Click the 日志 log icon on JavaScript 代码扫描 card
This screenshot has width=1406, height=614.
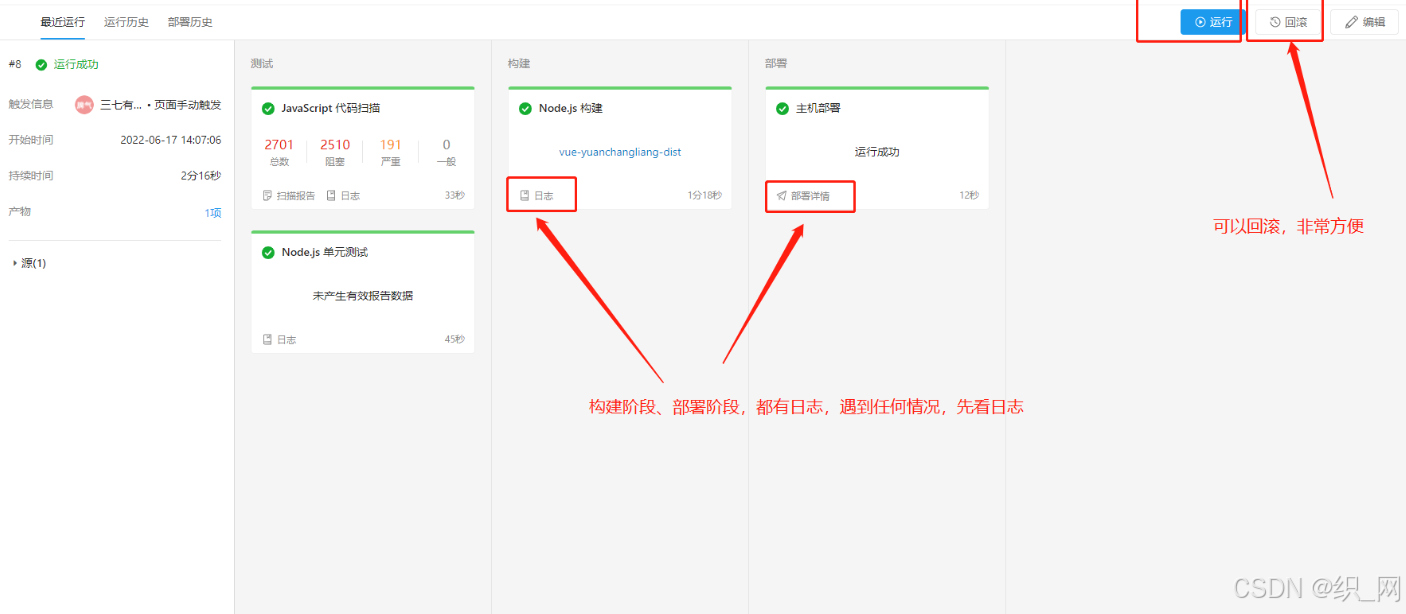(x=331, y=195)
